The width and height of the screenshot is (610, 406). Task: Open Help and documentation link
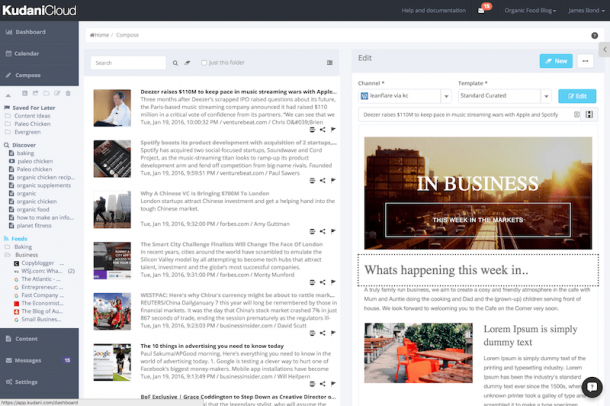click(433, 10)
